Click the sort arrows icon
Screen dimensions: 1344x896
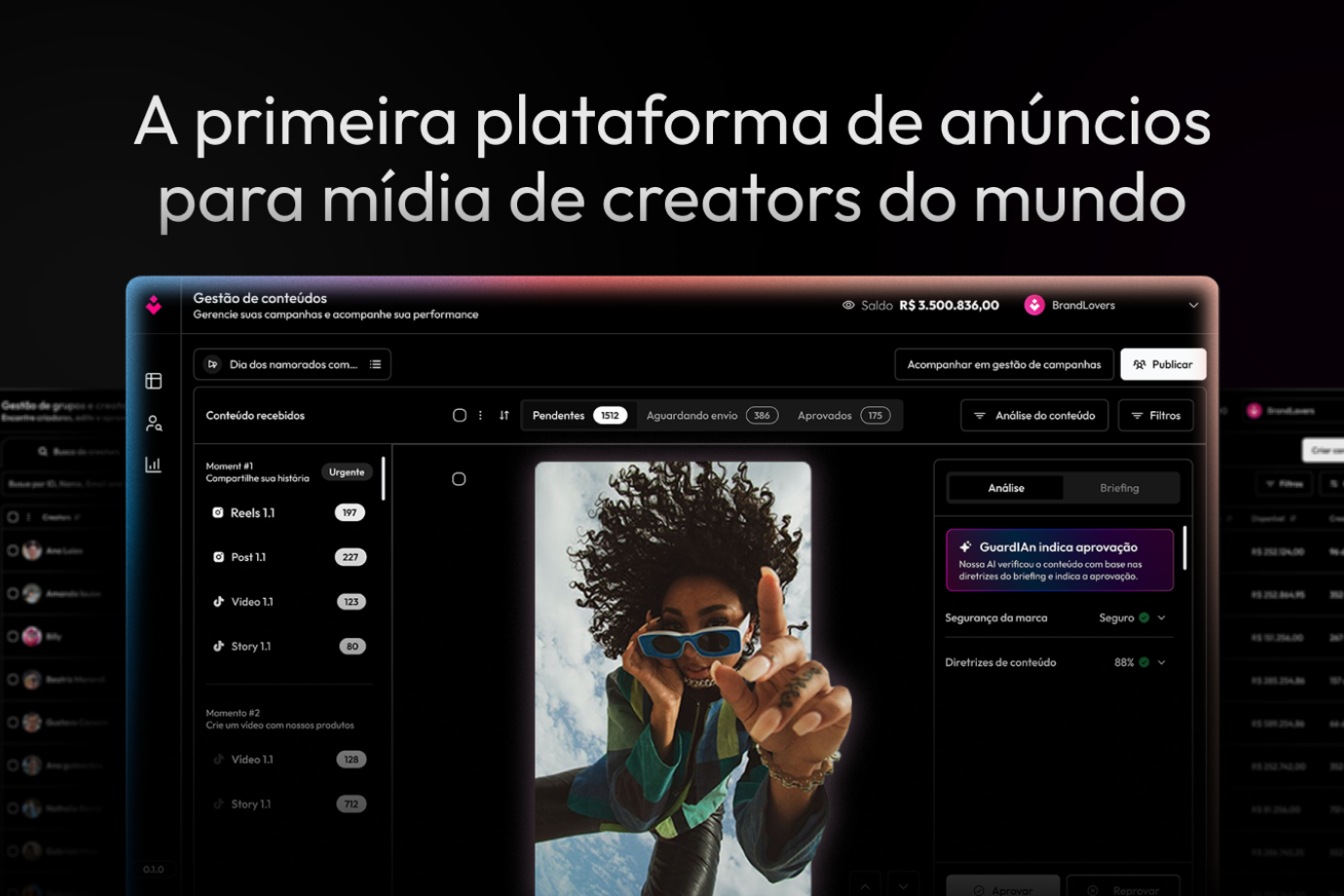pos(504,416)
